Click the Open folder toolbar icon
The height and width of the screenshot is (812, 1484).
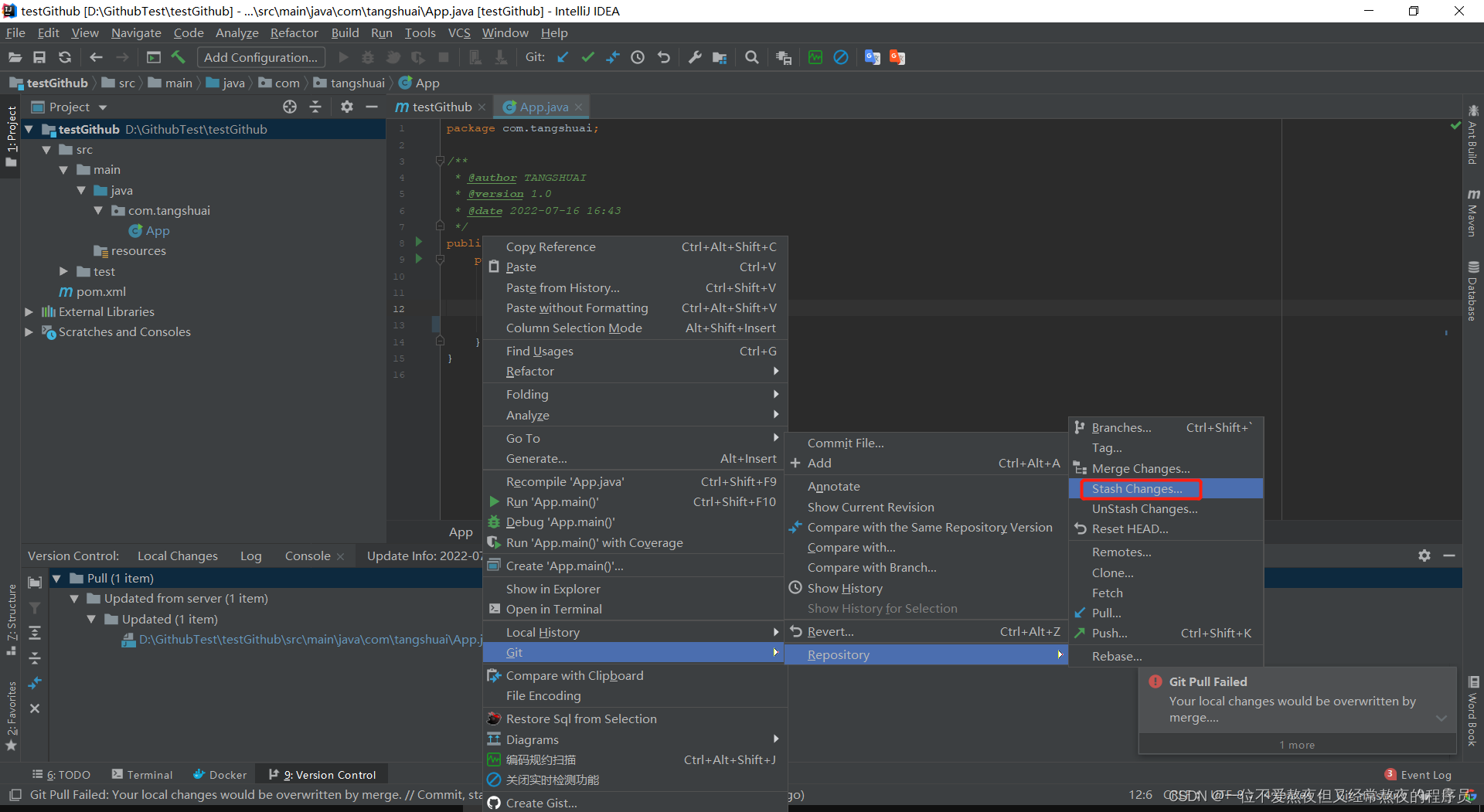pyautogui.click(x=15, y=57)
